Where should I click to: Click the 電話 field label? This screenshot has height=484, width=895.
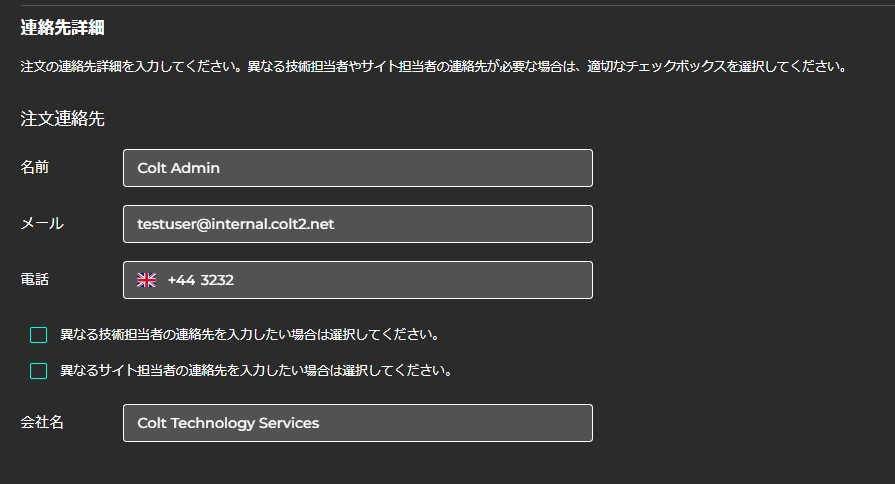tap(35, 280)
